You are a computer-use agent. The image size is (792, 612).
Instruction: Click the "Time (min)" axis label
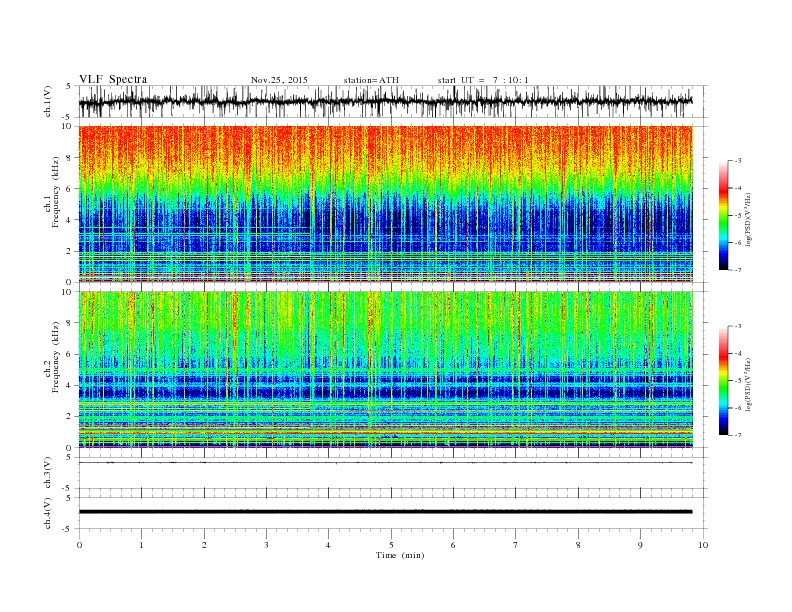coord(400,555)
